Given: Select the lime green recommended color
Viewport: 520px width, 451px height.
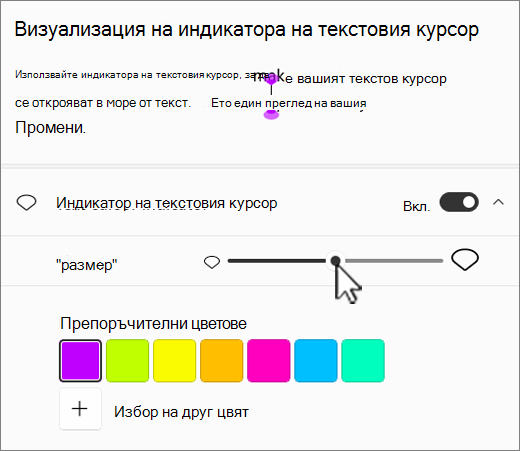Looking at the screenshot, I should click(x=127, y=361).
